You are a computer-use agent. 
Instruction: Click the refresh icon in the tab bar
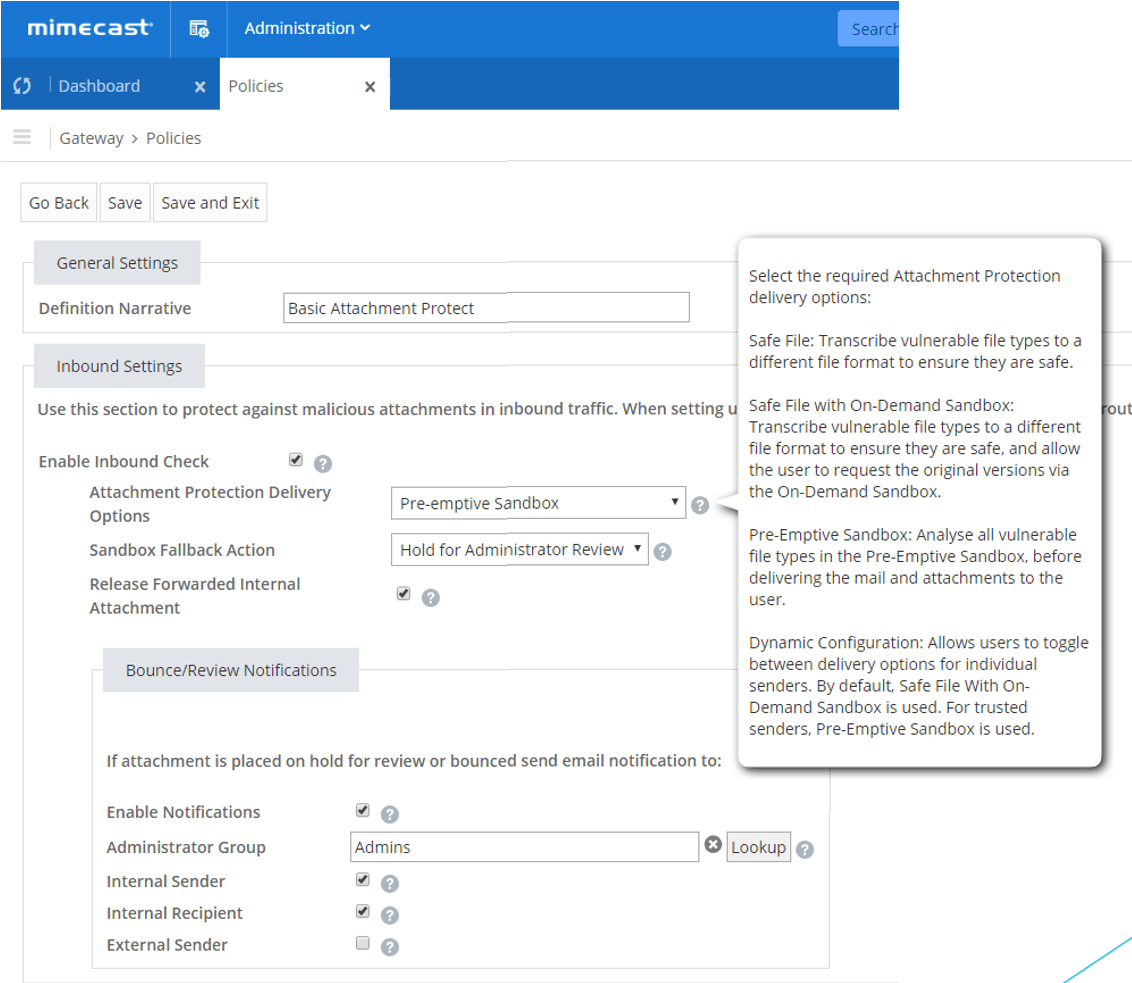[x=22, y=86]
